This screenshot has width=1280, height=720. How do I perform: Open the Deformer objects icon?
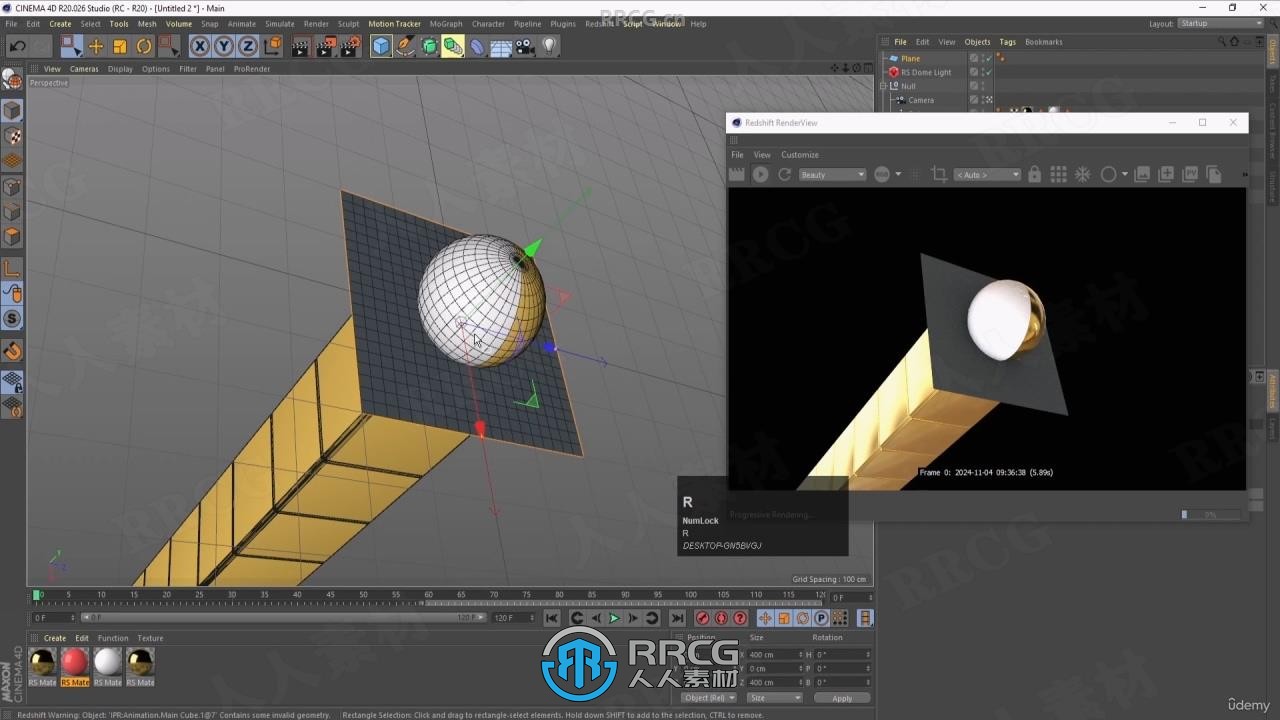(x=477, y=46)
